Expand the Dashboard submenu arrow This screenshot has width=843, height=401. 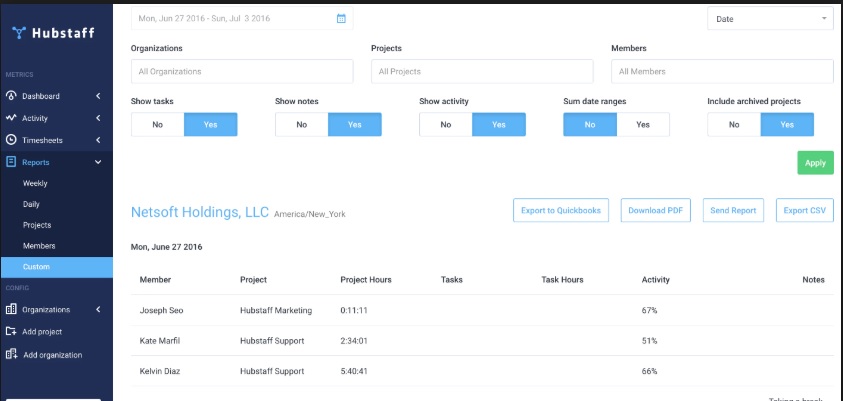click(x=98, y=96)
